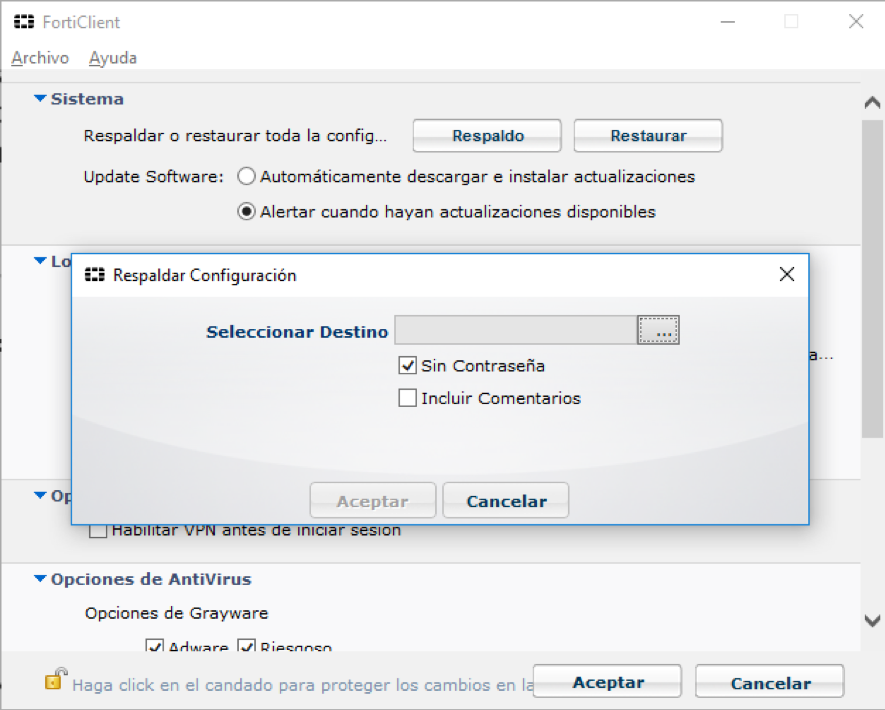Viewport: 885px width, 710px height.
Task: Toggle Habilitar VPN antes de iniciar sesión
Action: click(98, 531)
